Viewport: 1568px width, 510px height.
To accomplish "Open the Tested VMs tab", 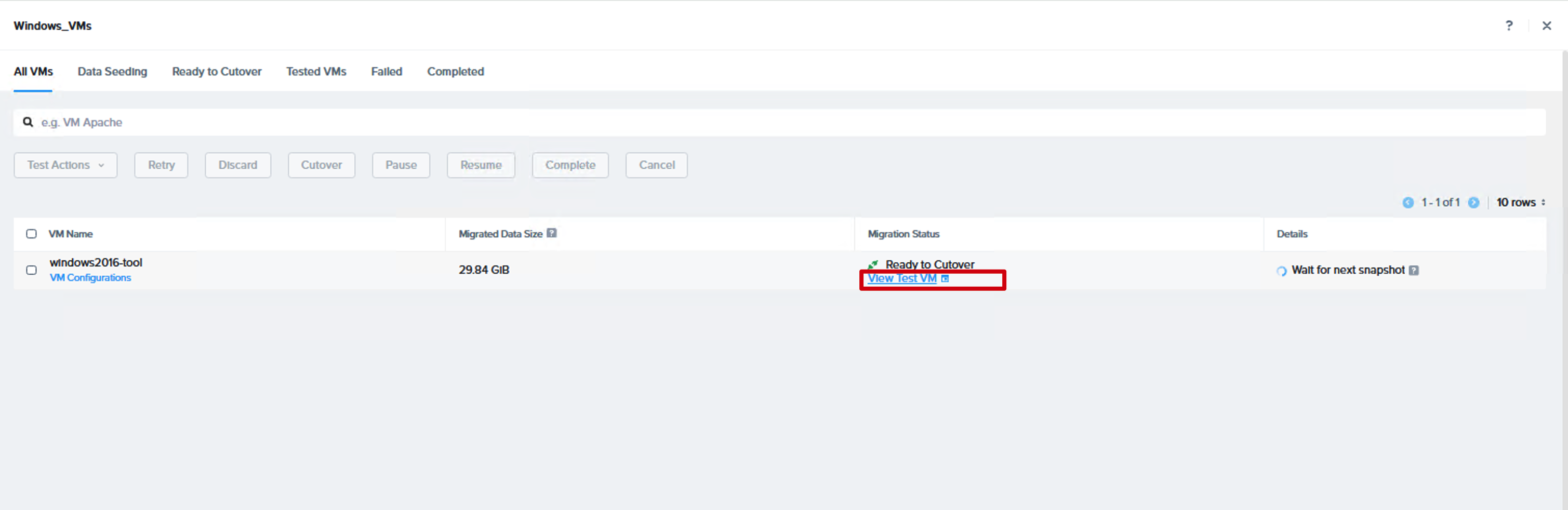I will pyautogui.click(x=316, y=71).
